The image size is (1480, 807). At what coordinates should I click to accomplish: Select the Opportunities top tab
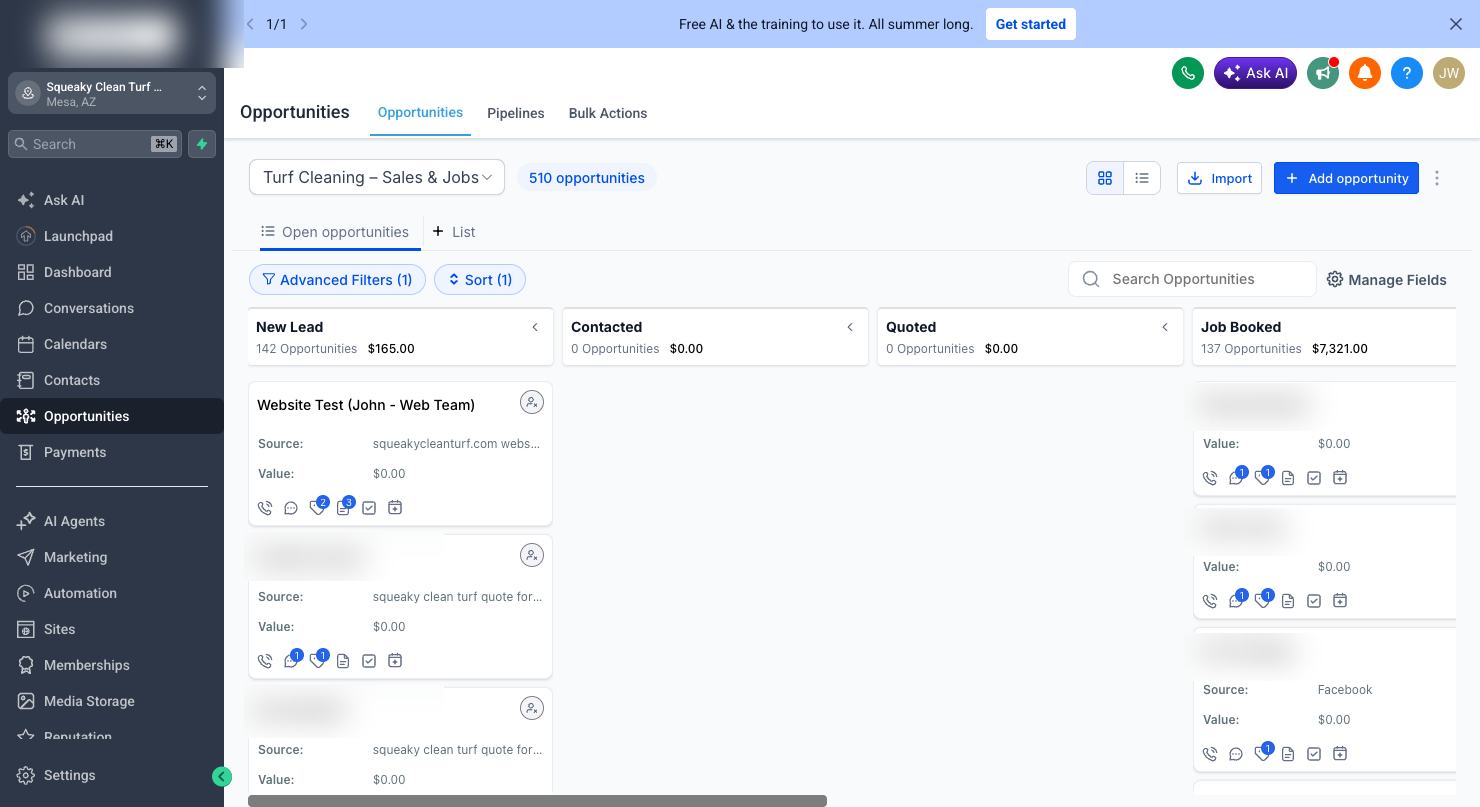point(420,113)
